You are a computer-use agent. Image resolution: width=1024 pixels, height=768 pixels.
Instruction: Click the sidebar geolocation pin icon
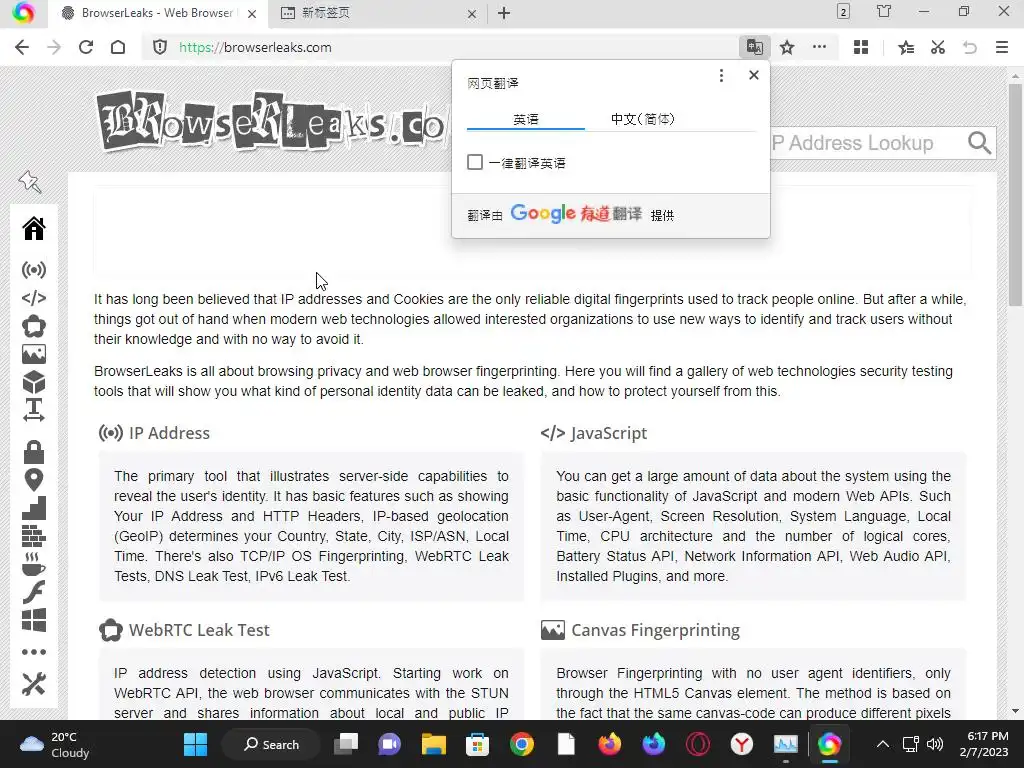[34, 480]
